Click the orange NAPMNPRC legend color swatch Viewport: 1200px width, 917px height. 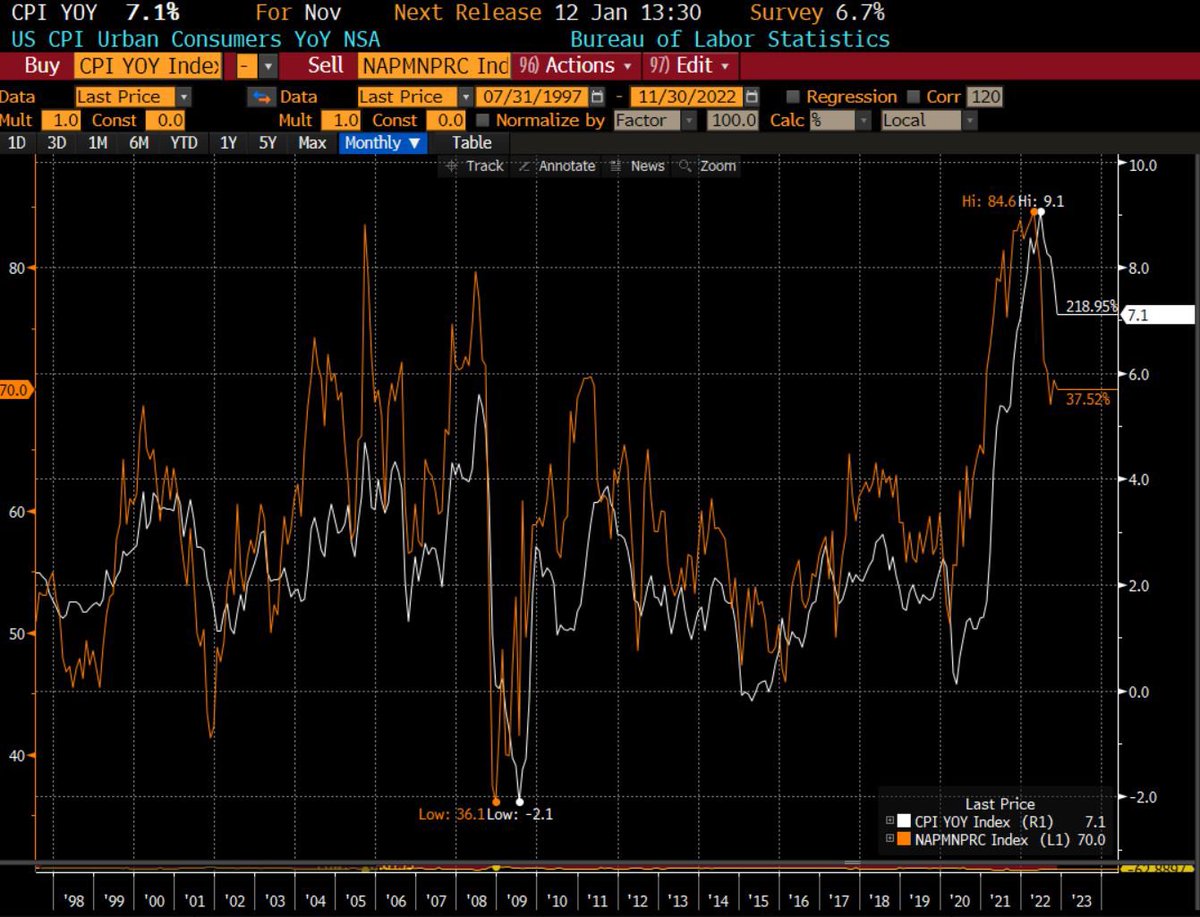[904, 840]
